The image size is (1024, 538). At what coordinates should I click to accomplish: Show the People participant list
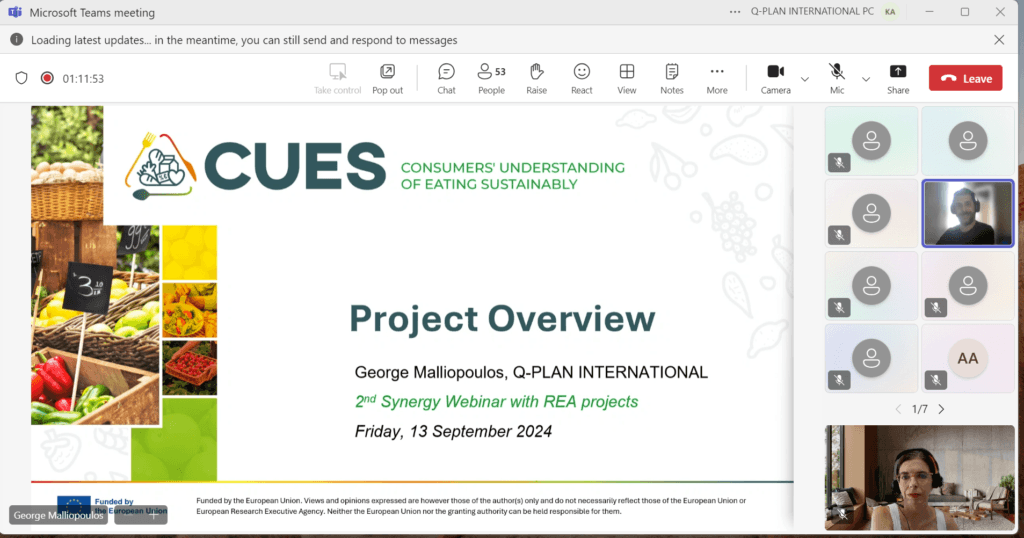point(491,78)
